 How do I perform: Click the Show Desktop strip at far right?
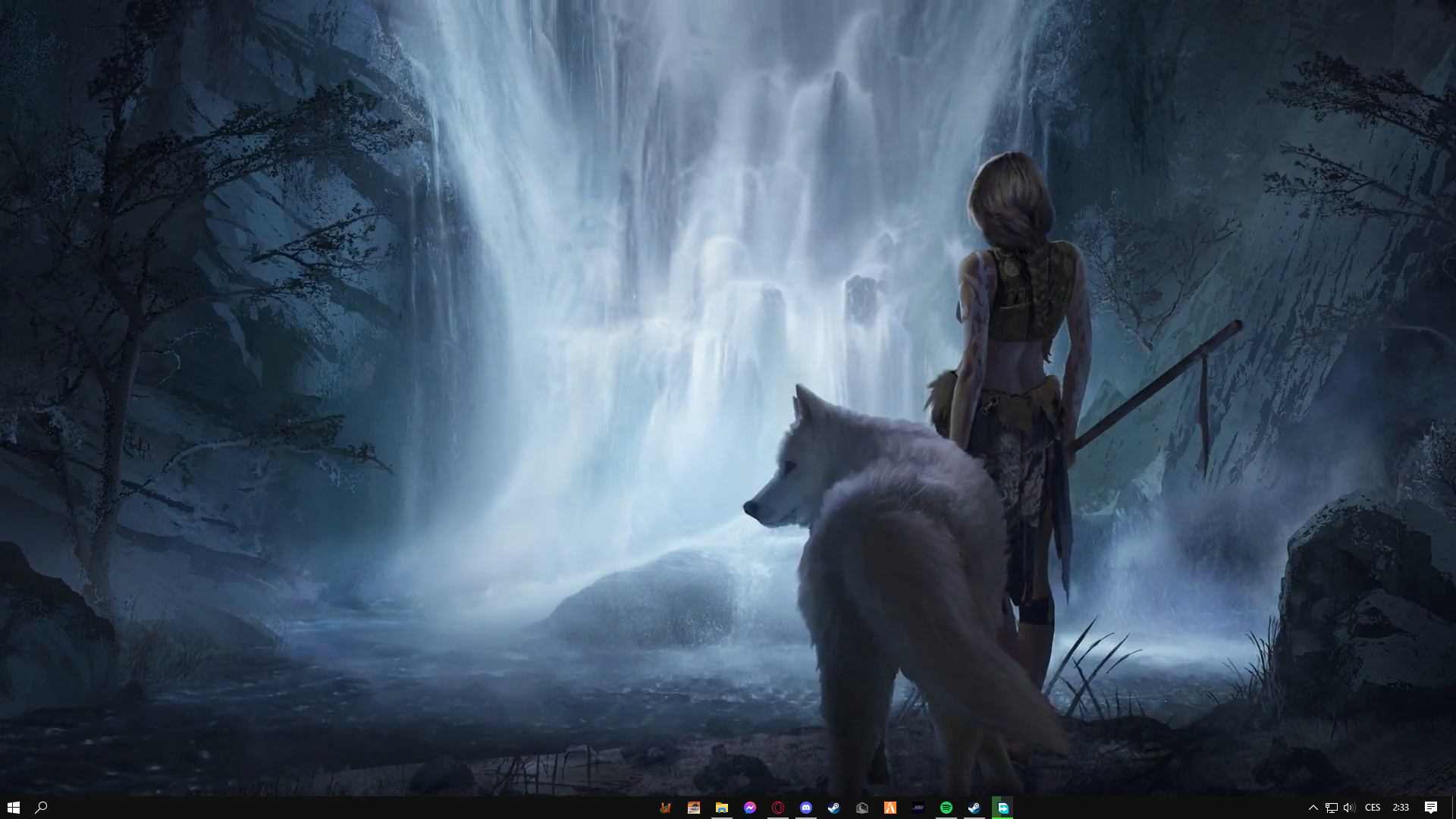coord(1453,808)
